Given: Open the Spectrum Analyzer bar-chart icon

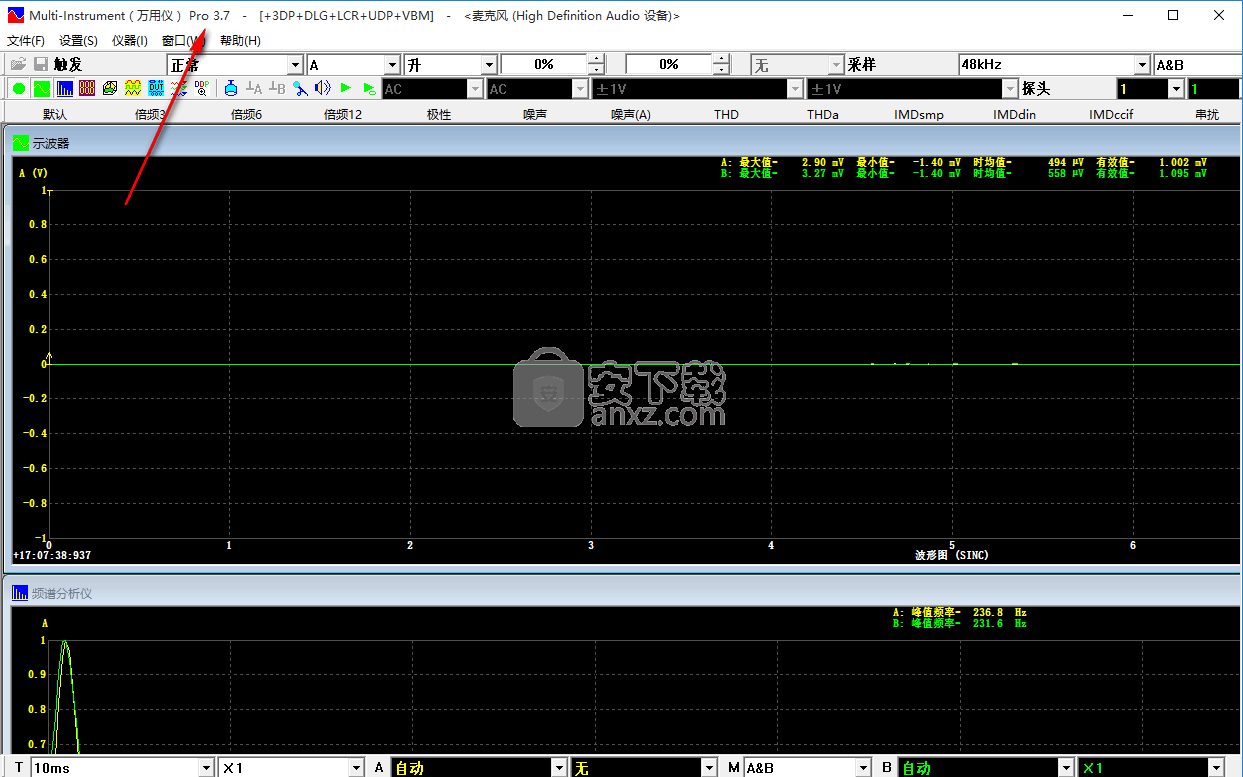Looking at the screenshot, I should coord(65,89).
